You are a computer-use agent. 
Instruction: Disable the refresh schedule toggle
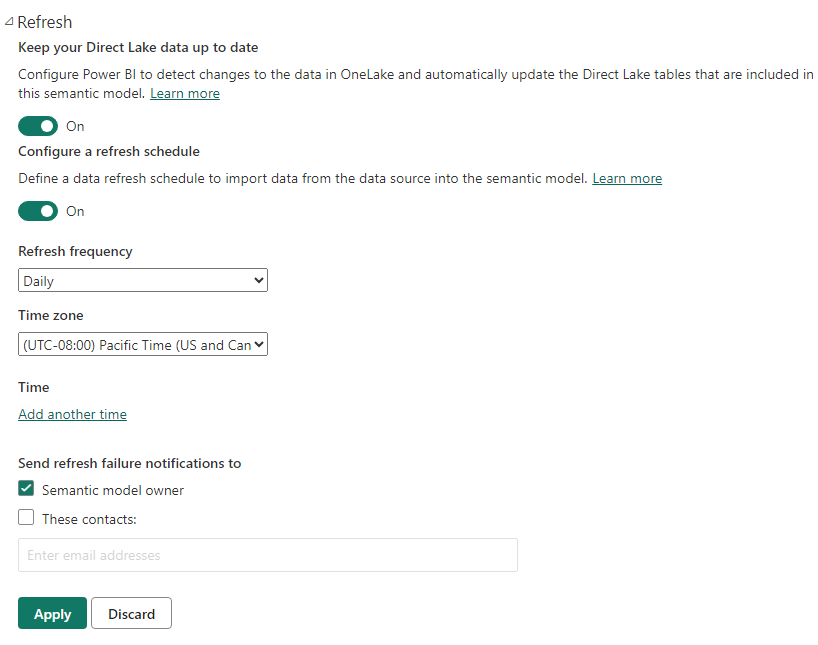coord(37,211)
